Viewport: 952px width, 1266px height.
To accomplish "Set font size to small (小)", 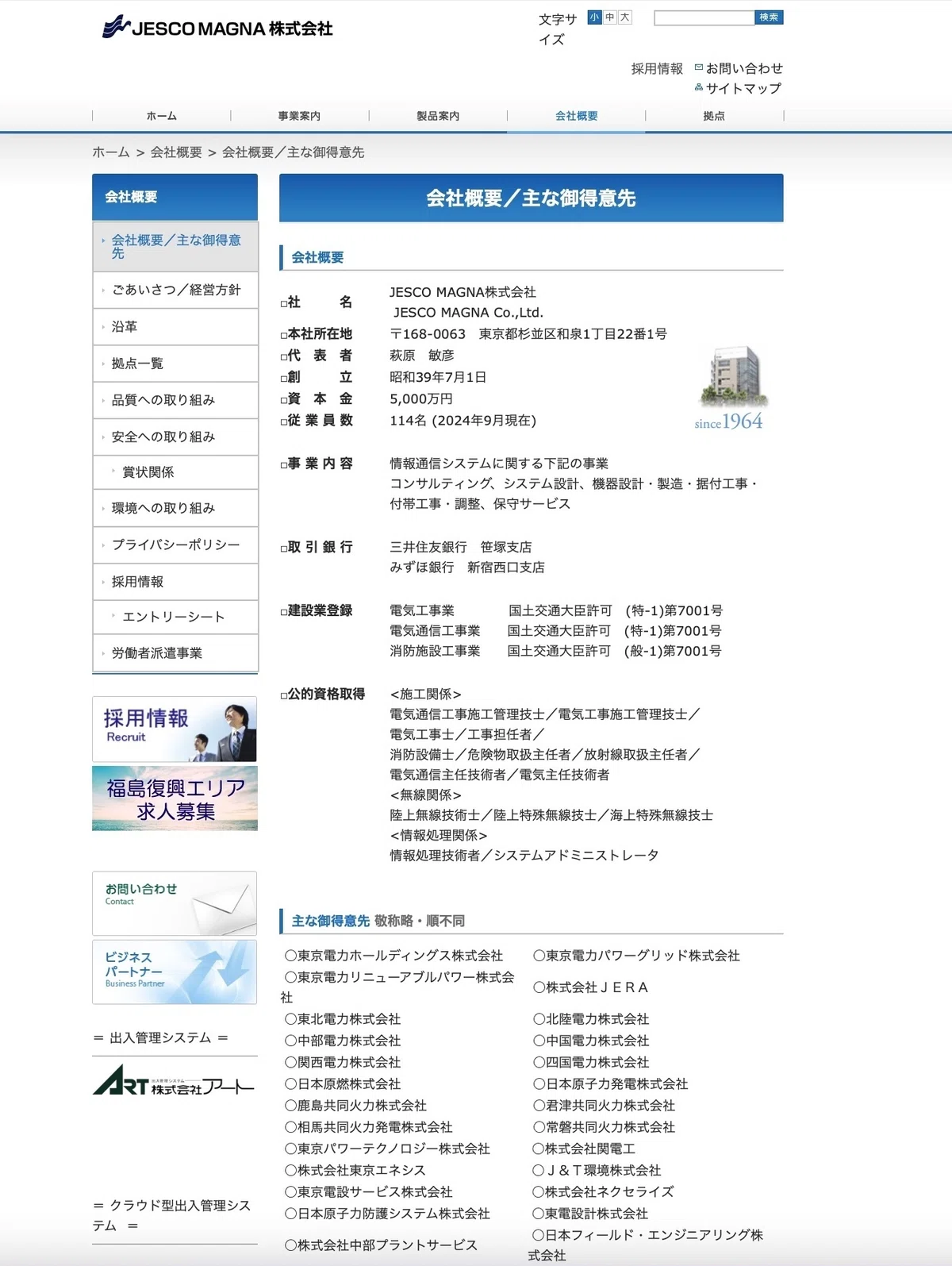I will (595, 17).
